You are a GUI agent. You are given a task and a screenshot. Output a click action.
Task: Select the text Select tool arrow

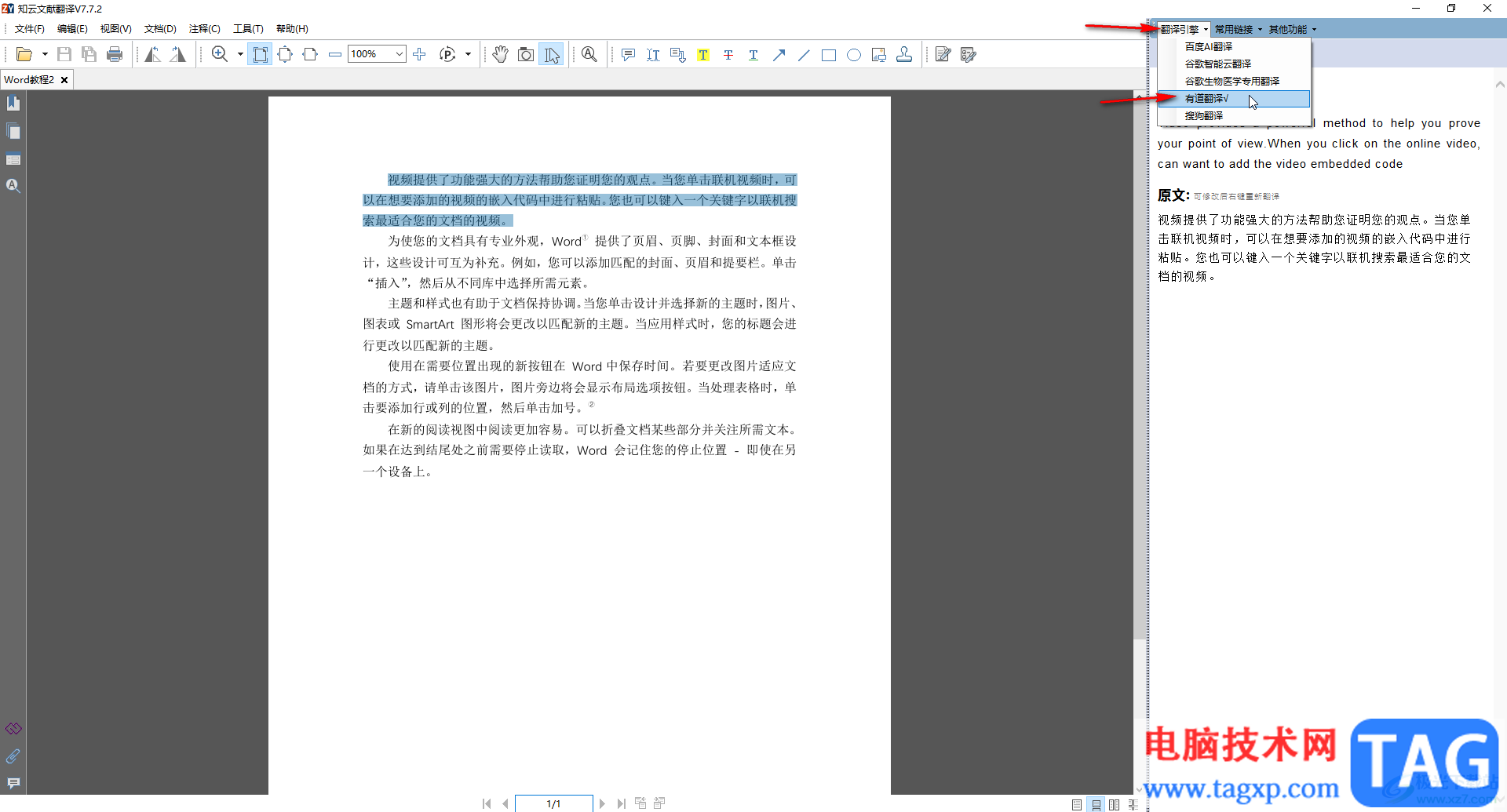tap(551, 54)
